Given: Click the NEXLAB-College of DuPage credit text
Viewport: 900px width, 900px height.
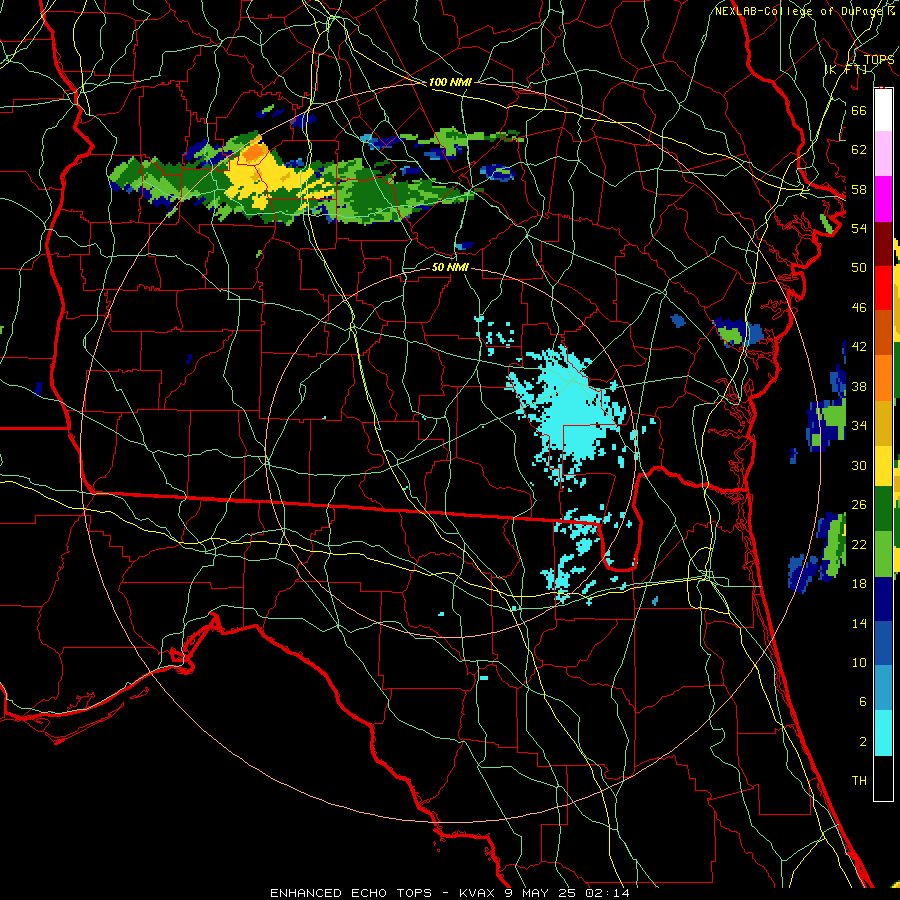Looking at the screenshot, I should click(801, 11).
